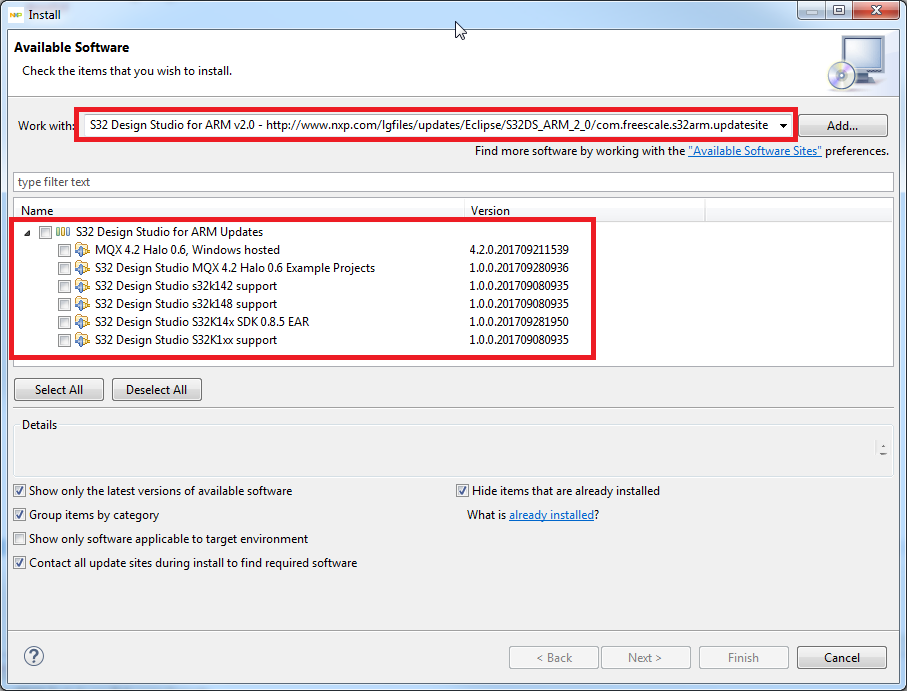
Task: Click the feature icon next to s32k148 support
Action: 82,304
